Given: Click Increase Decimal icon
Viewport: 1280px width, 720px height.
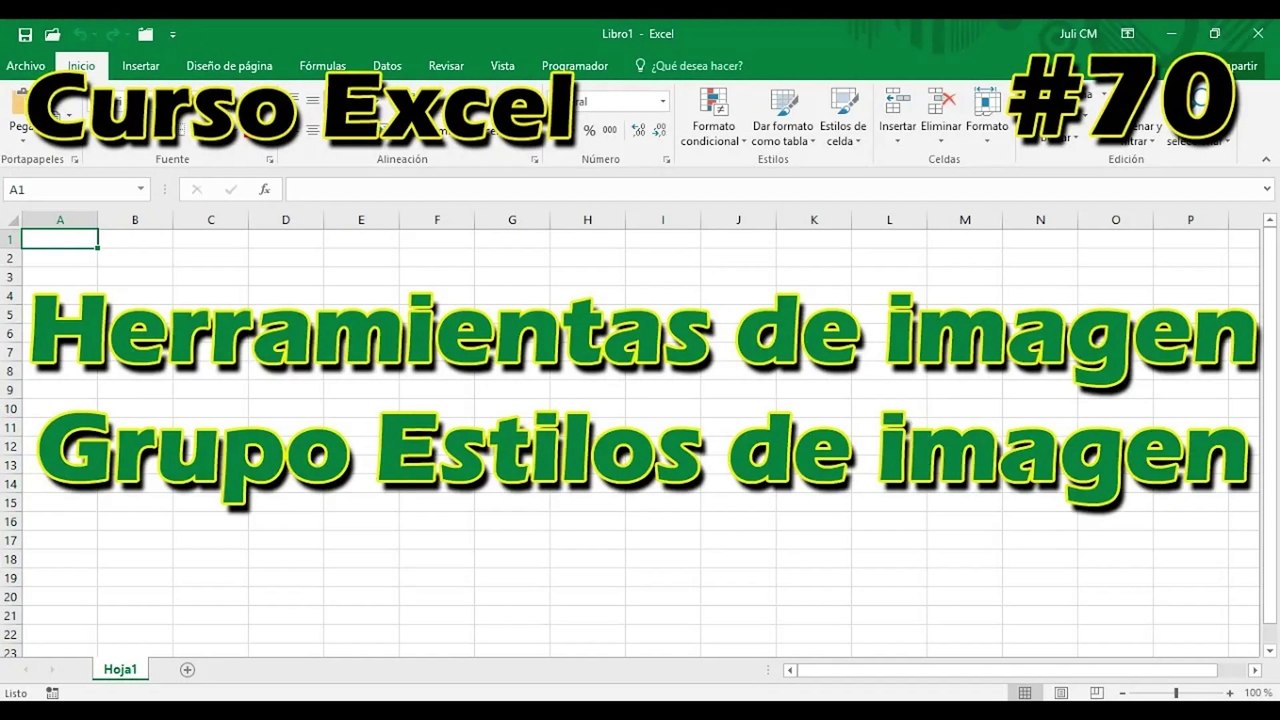Looking at the screenshot, I should click(x=638, y=130).
